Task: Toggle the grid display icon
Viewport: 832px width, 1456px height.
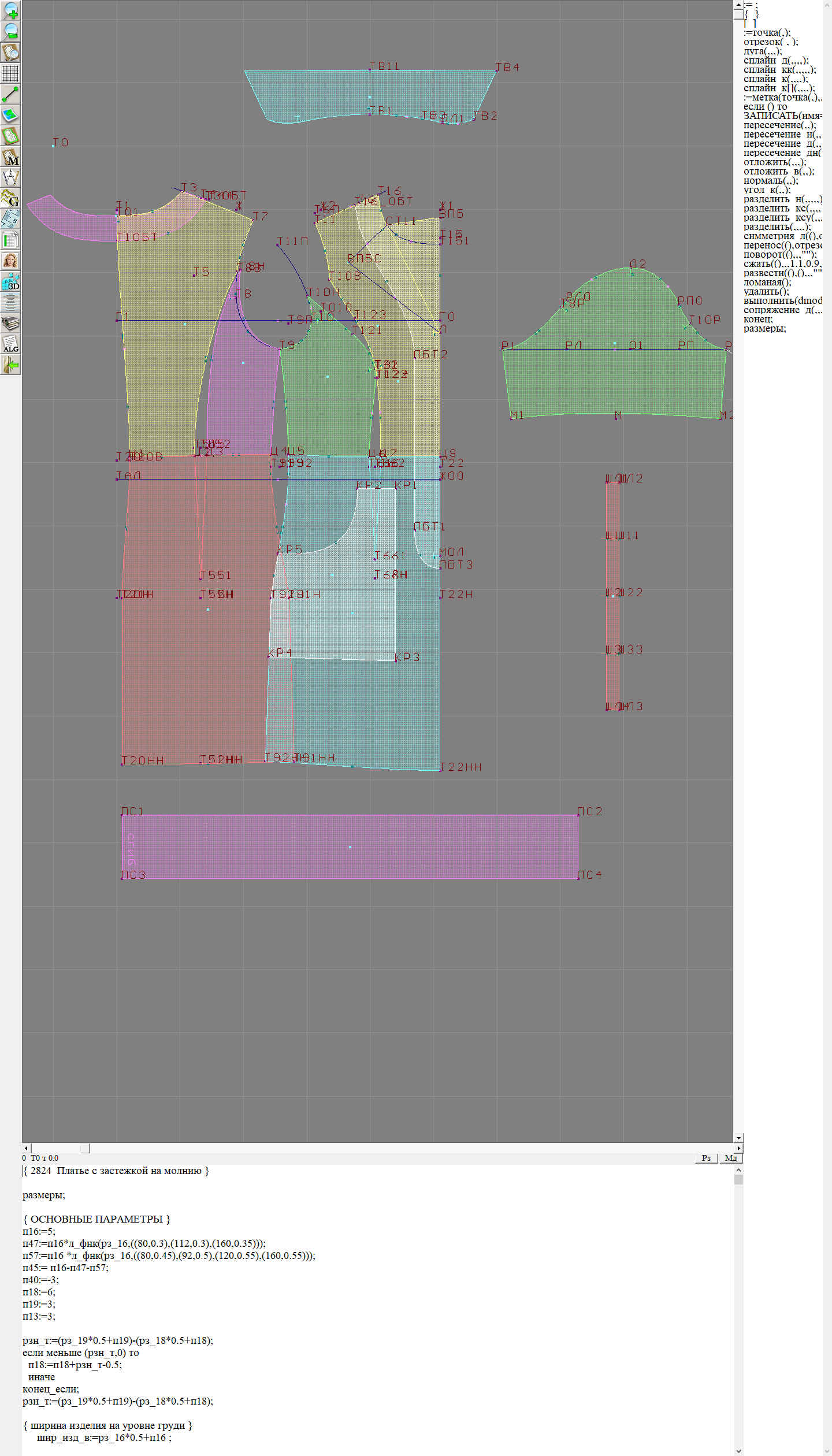Action: pos(10,73)
